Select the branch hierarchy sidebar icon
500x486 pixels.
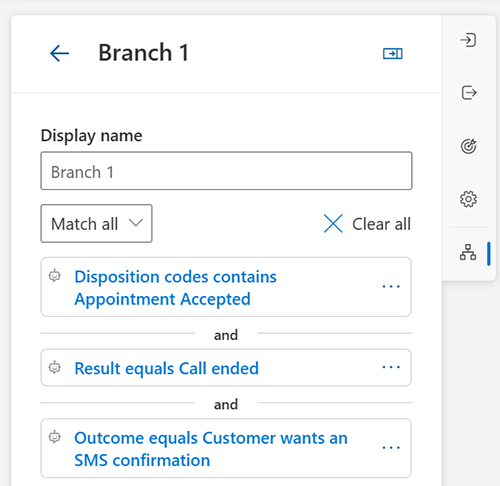468,252
